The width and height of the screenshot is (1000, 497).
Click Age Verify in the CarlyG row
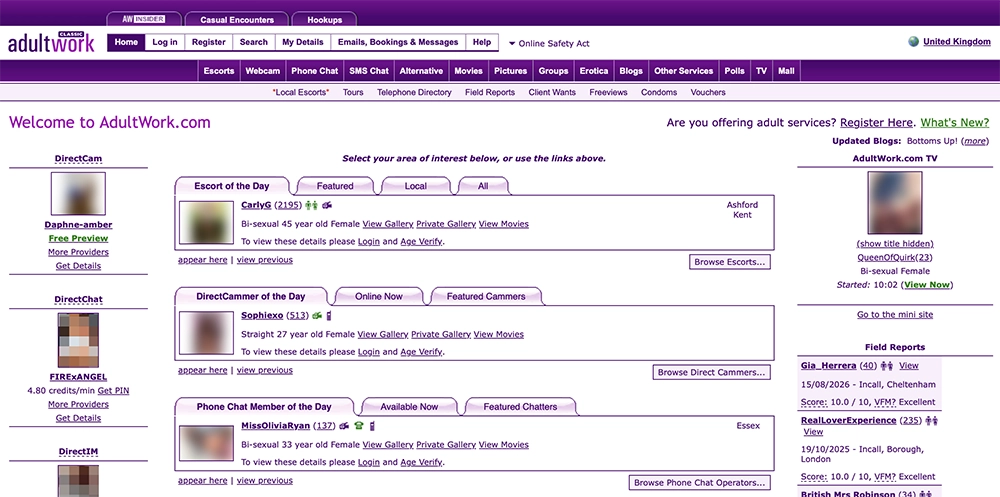pos(421,242)
